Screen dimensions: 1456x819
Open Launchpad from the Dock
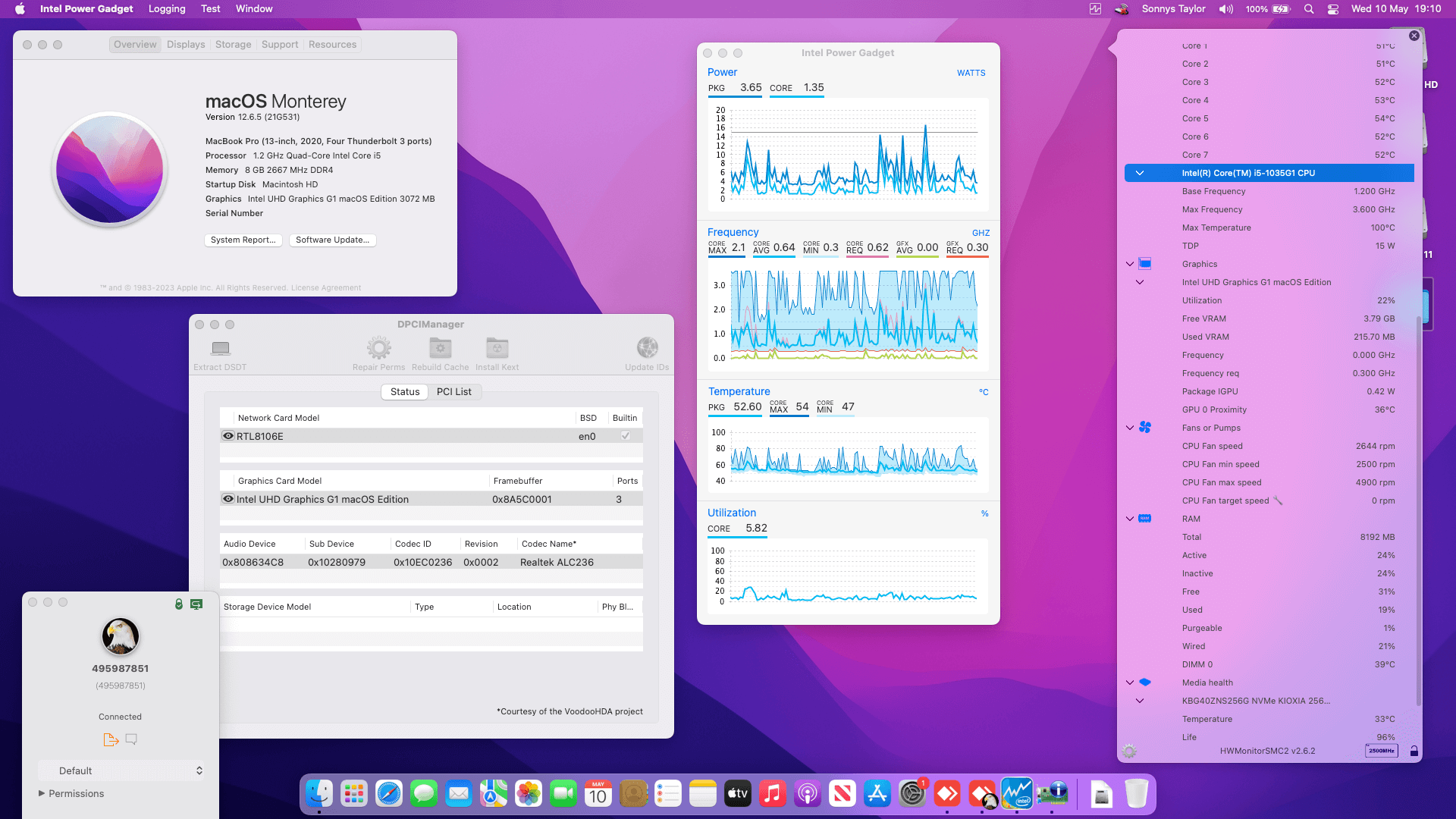click(x=354, y=794)
